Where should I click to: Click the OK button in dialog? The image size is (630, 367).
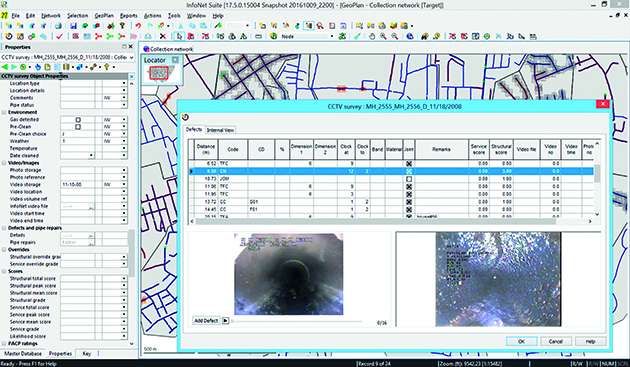pos(521,341)
